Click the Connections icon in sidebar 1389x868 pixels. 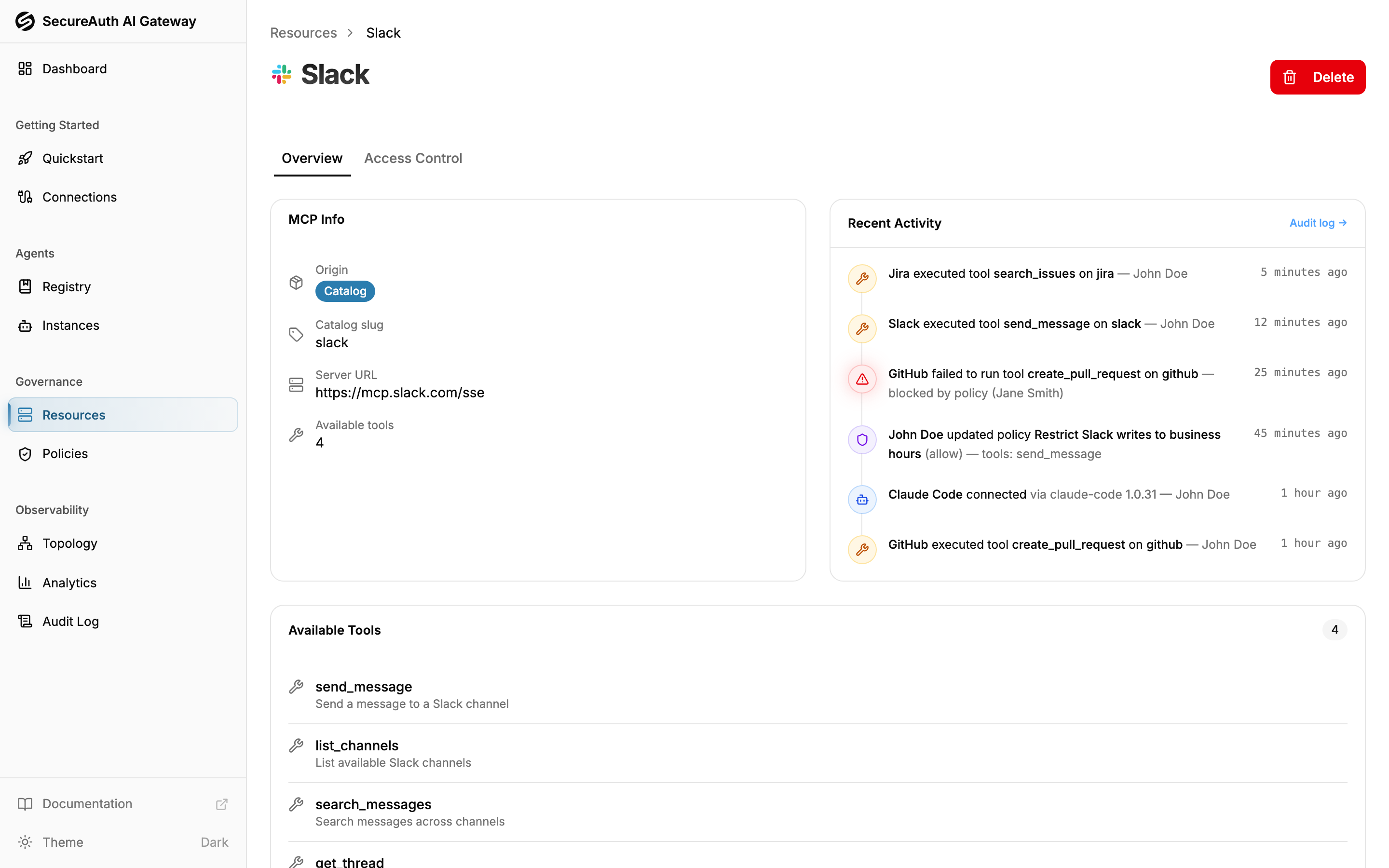25,197
